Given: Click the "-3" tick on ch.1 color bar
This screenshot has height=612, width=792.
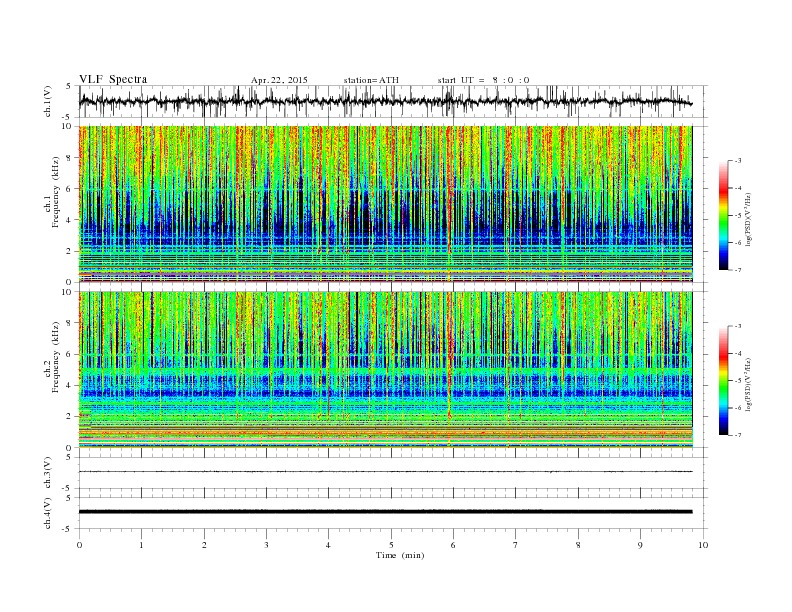Looking at the screenshot, I should [x=738, y=161].
